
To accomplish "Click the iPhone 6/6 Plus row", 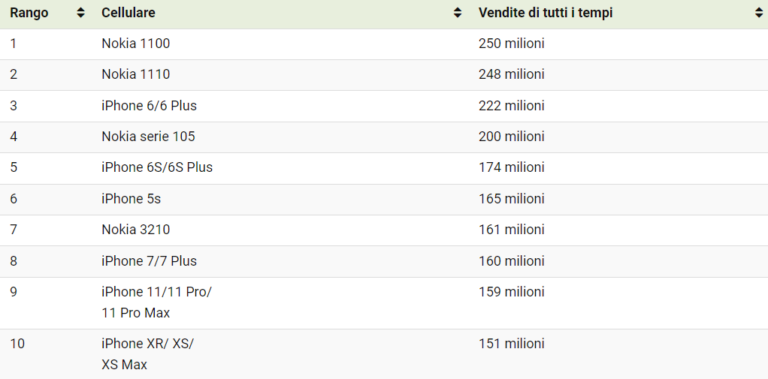I will pyautogui.click(x=384, y=106).
